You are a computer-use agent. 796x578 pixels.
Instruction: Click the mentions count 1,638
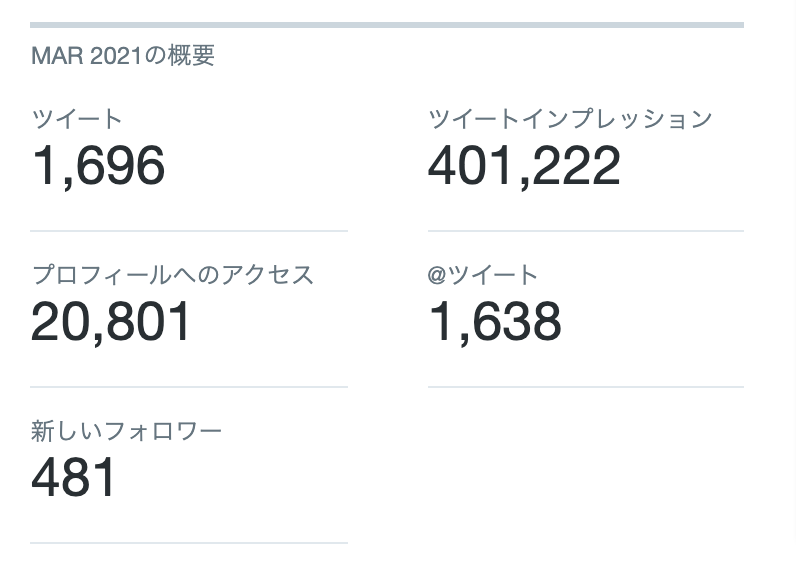[x=495, y=321]
